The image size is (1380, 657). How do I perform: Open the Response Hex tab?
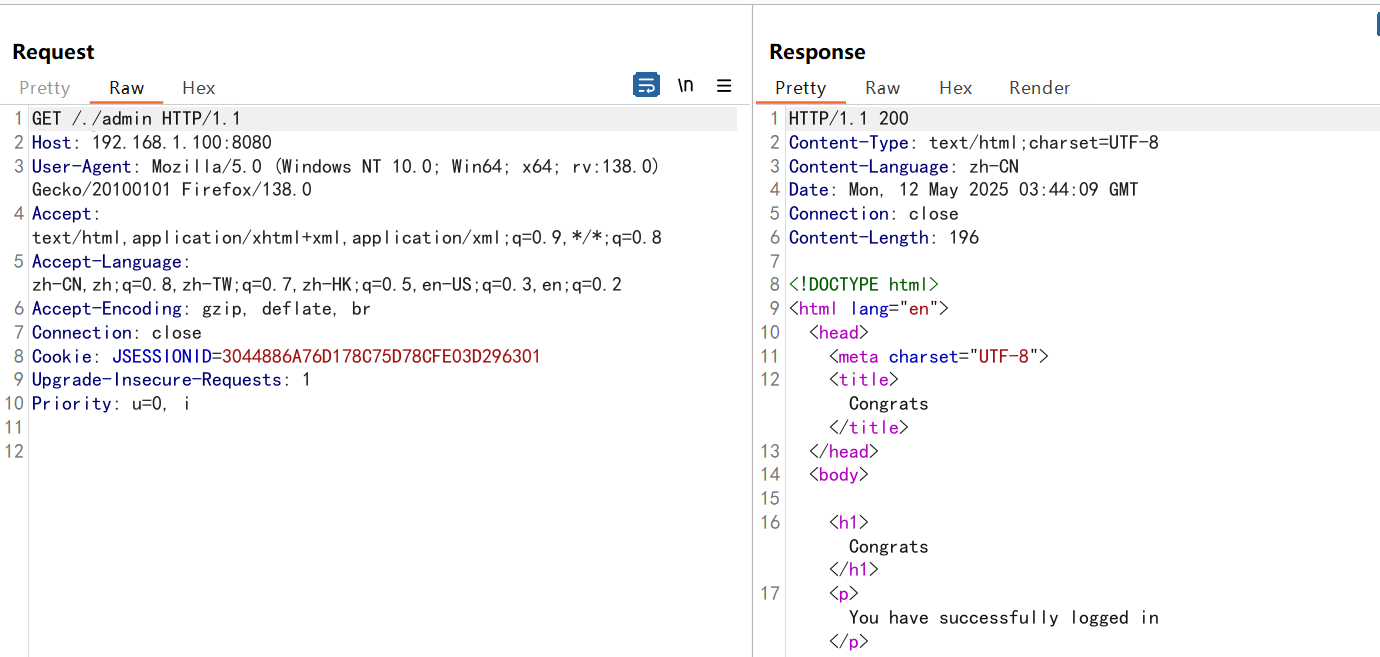tap(956, 88)
